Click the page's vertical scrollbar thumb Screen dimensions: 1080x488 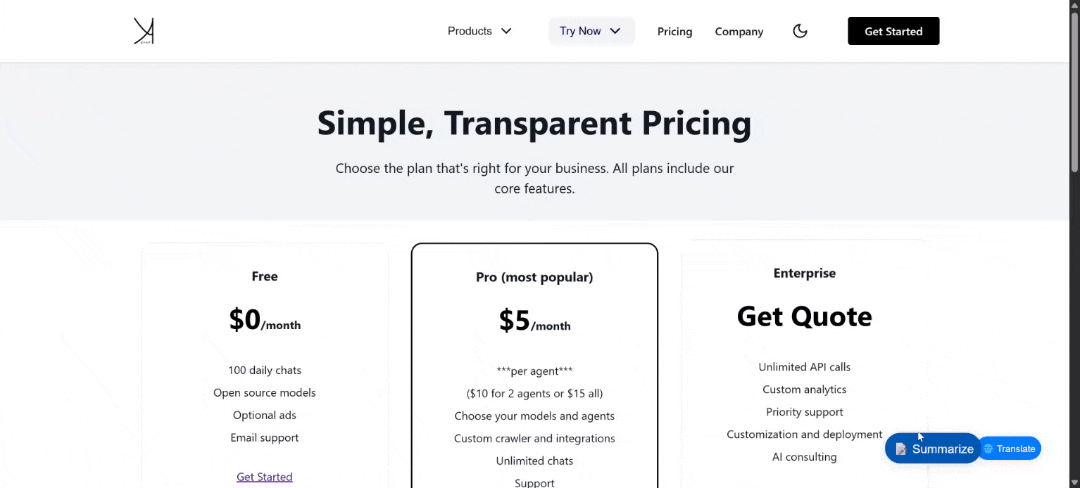point(1074,90)
